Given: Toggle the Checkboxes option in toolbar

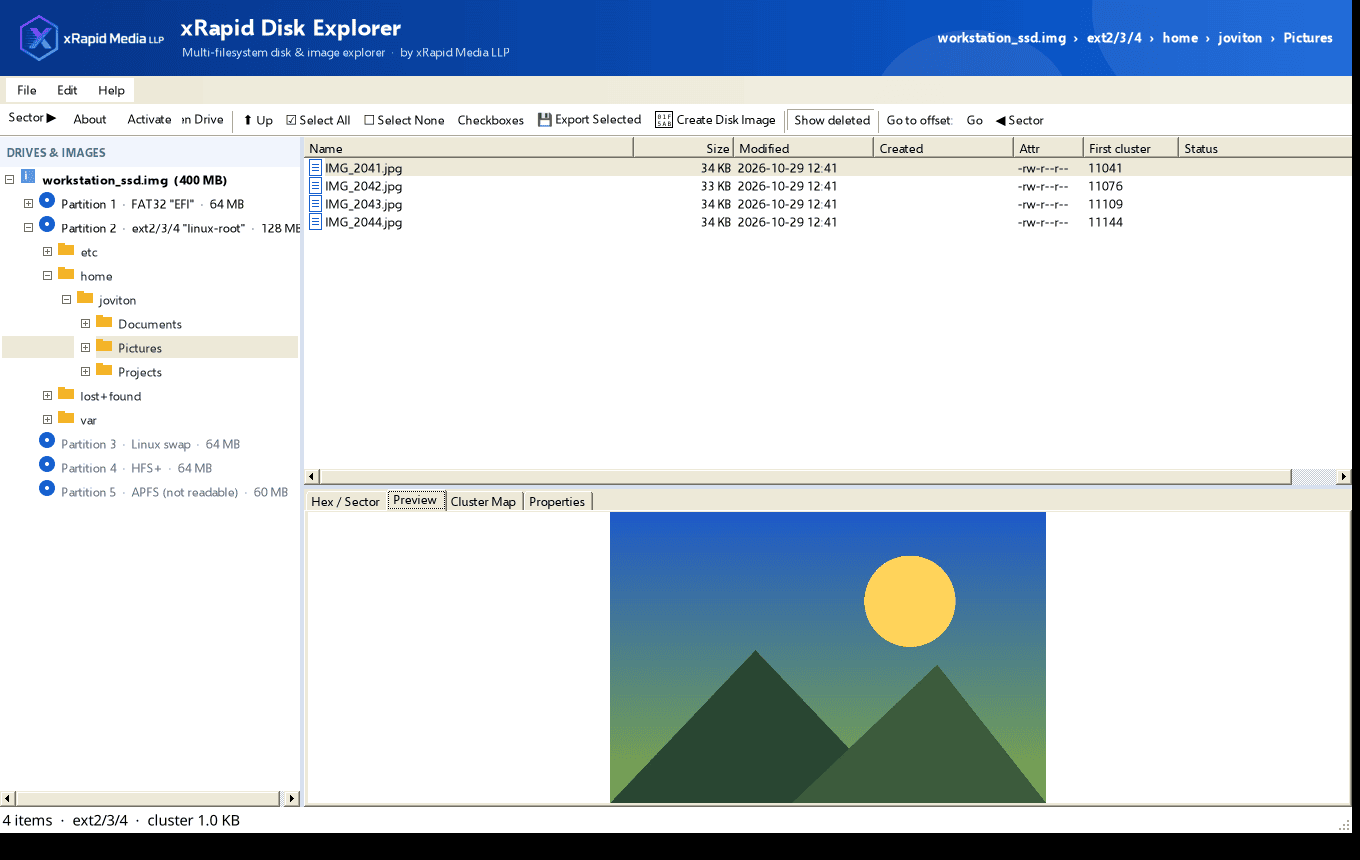Looking at the screenshot, I should (x=491, y=120).
